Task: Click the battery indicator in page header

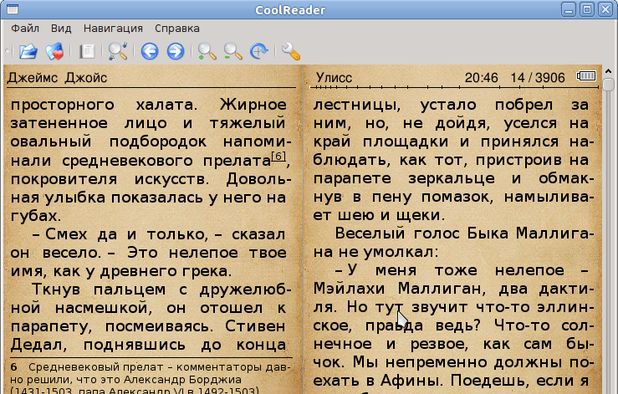Action: [x=586, y=75]
